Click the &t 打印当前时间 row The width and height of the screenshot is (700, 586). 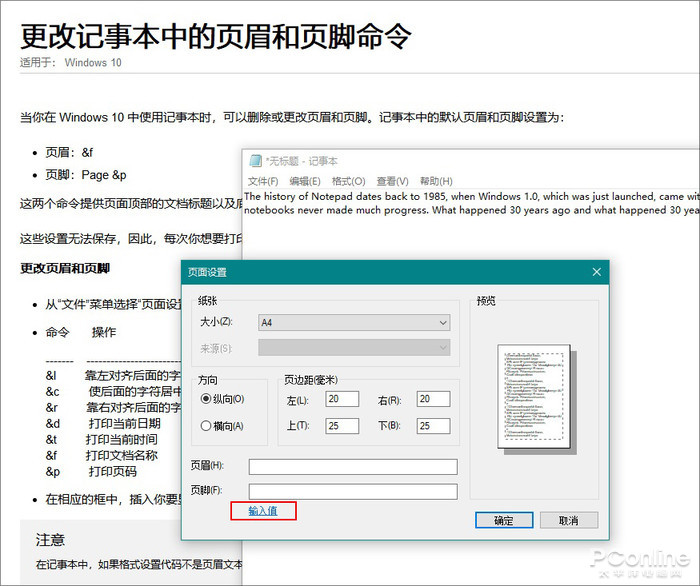pos(101,439)
